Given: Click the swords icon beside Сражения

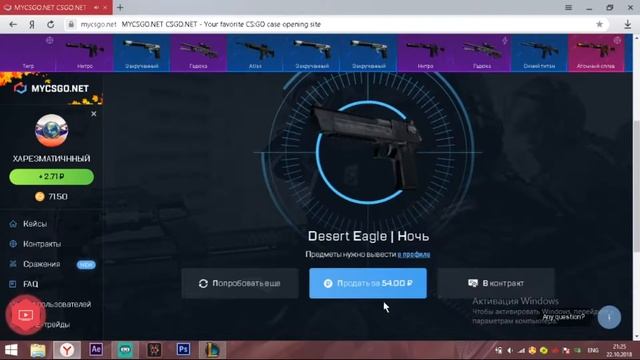Looking at the screenshot, I should click(13, 264).
